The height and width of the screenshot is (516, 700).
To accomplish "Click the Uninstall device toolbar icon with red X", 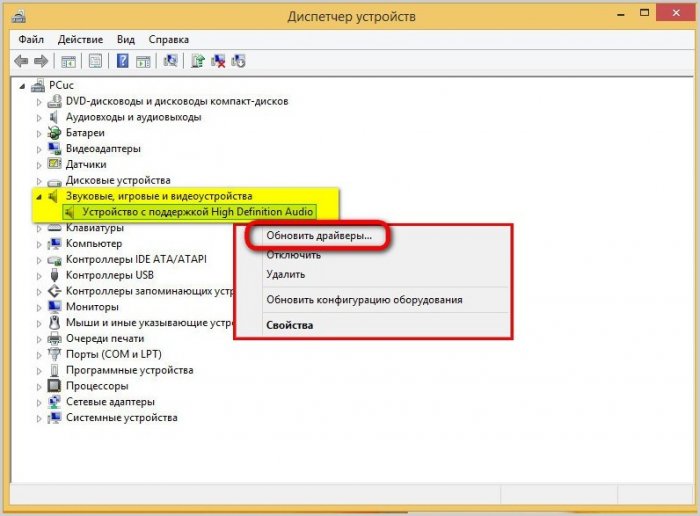I will 218,61.
